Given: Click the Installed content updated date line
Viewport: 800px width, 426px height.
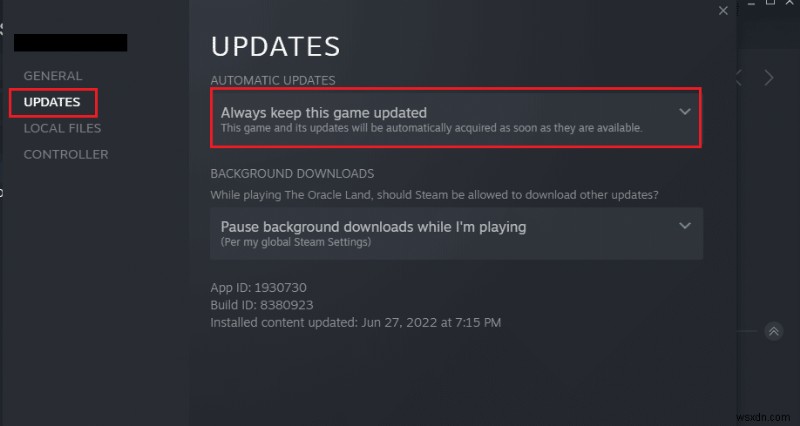Looking at the screenshot, I should point(356,322).
